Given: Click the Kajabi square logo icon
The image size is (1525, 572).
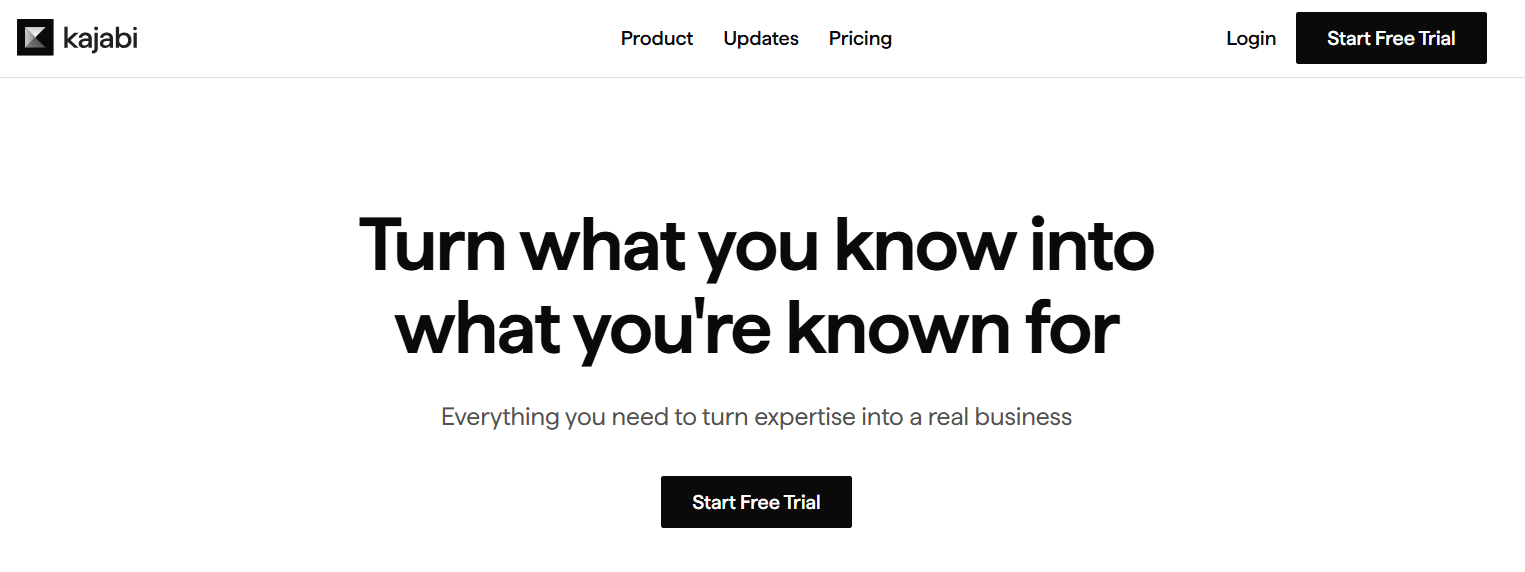Looking at the screenshot, I should (x=35, y=39).
